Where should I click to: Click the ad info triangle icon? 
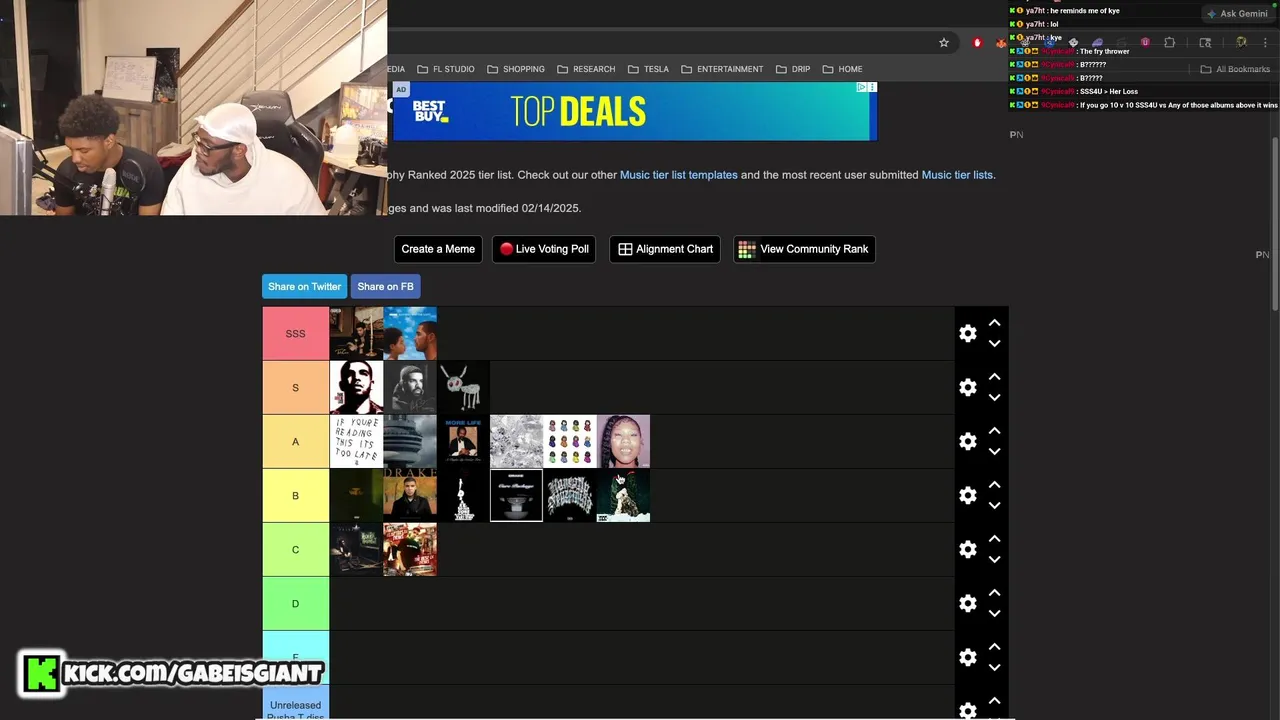862,87
